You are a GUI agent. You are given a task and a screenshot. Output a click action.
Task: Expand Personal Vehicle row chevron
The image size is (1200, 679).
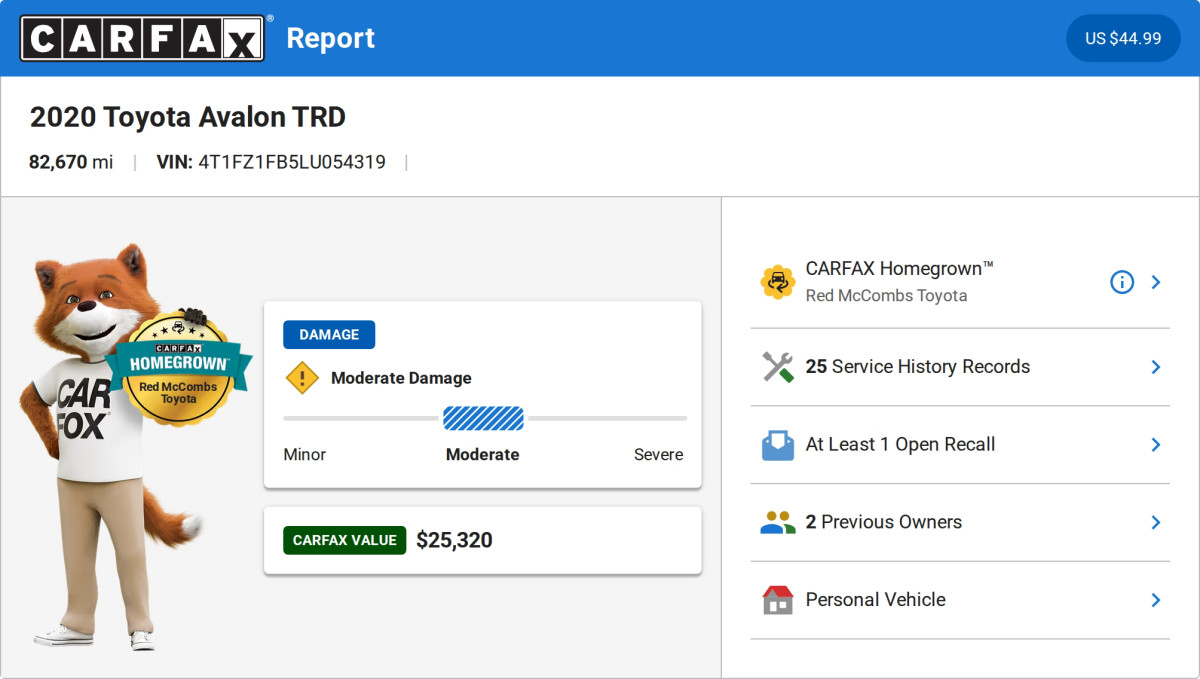tap(1156, 600)
